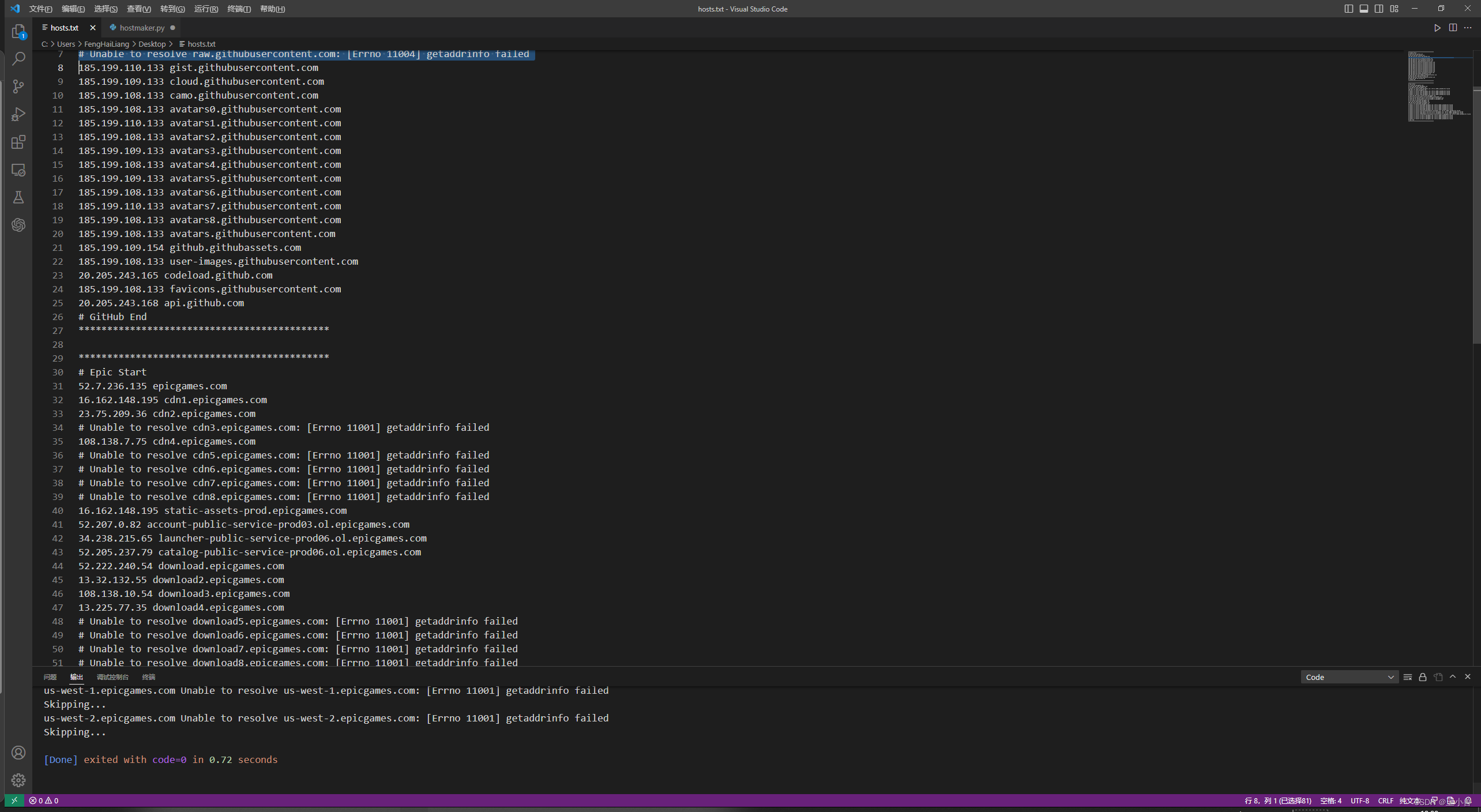Open the 运行(R) menu
Screen dimensions: 1481x812
pos(206,9)
